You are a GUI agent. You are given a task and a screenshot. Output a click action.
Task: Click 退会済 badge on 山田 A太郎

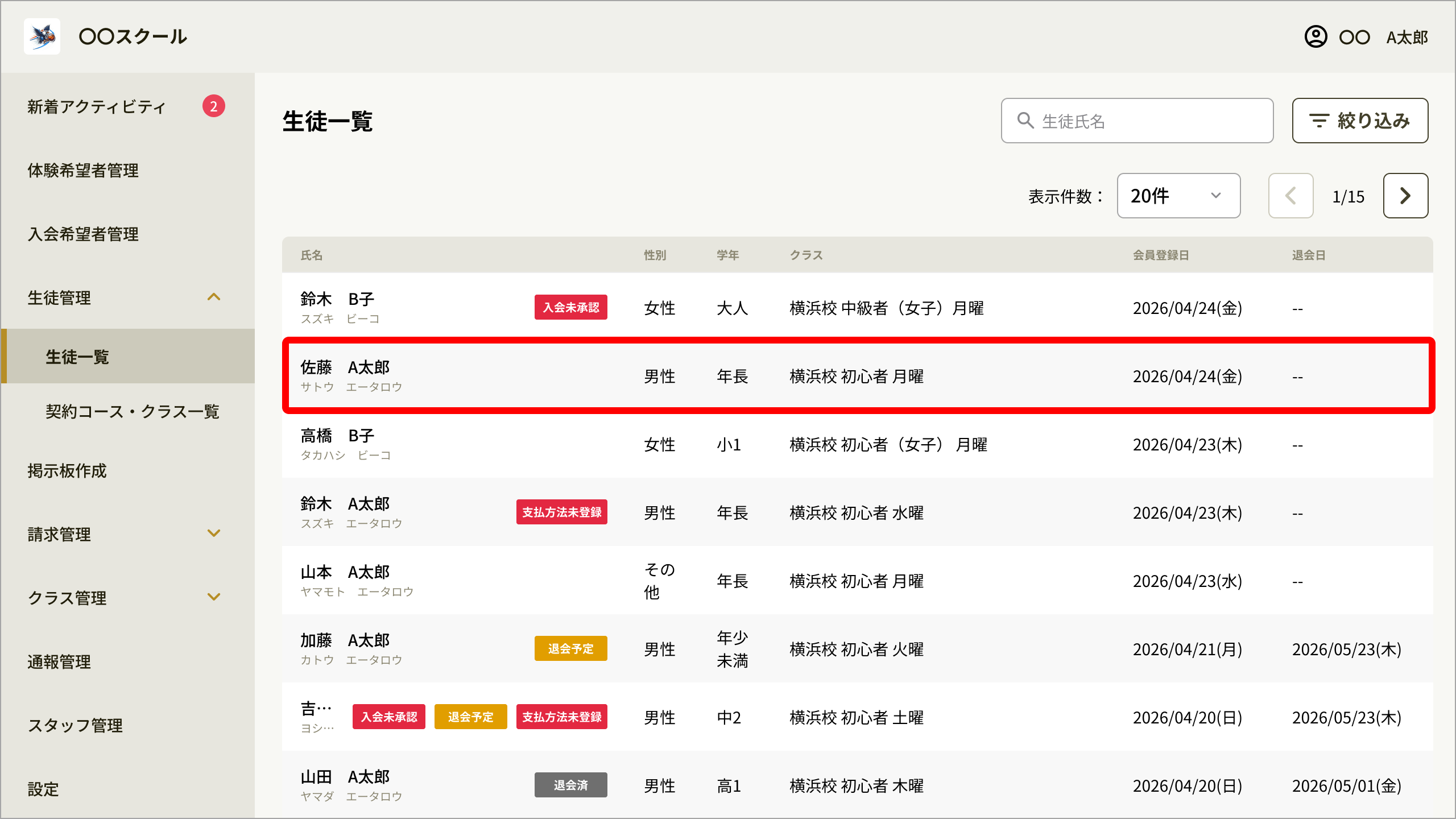pos(571,785)
